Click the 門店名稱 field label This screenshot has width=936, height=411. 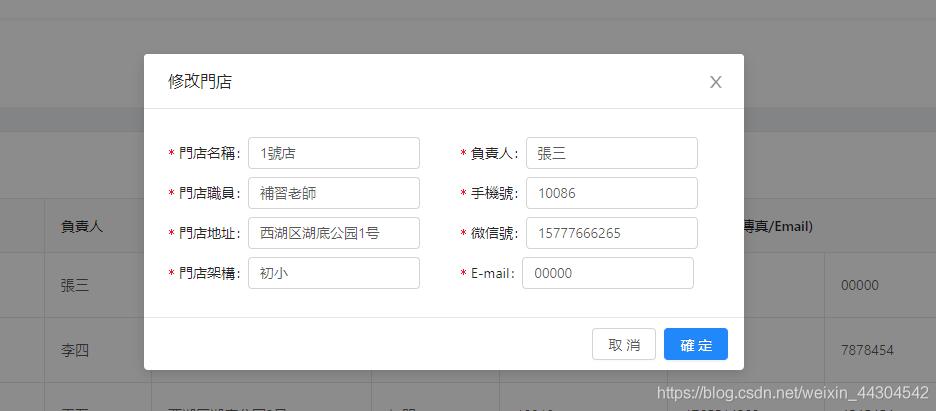pyautogui.click(x=208, y=153)
